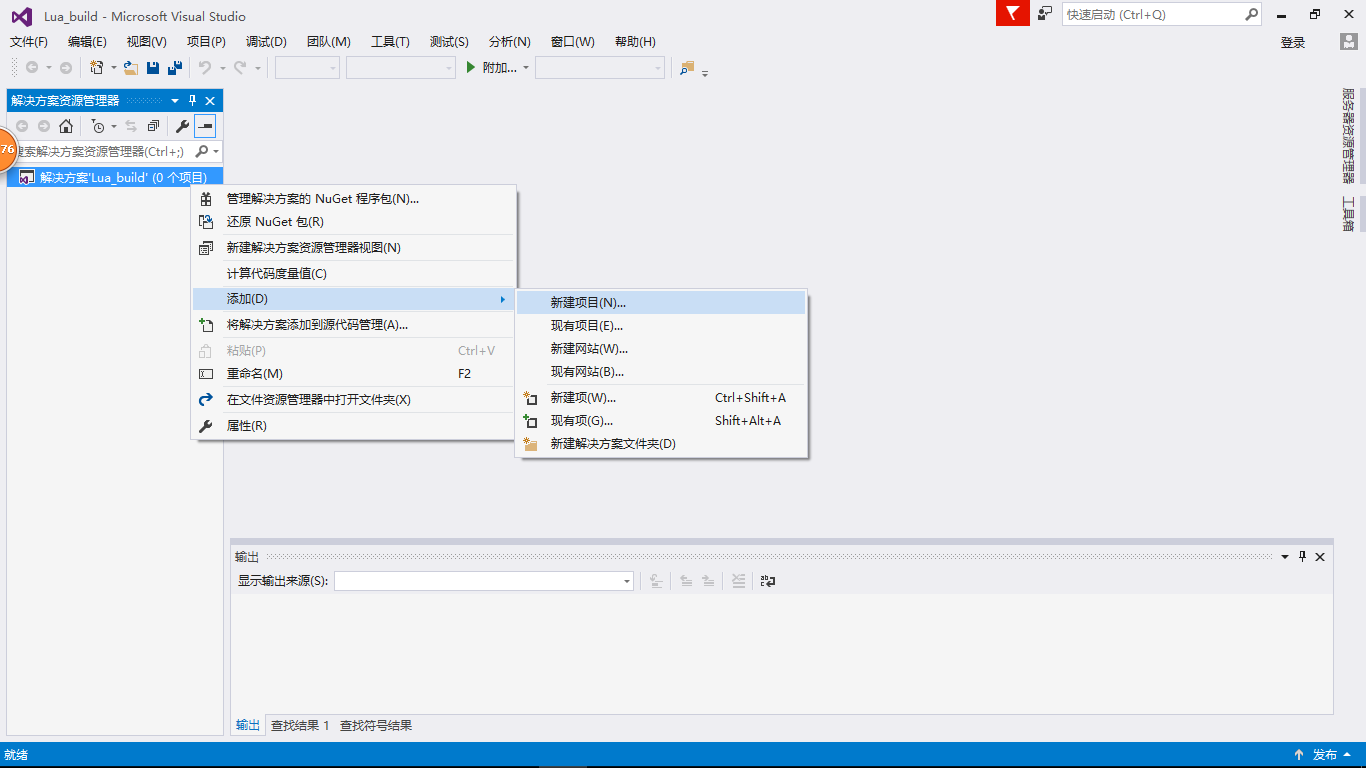Choose 在文件资源管理器中打开文件夹(X)
This screenshot has height=768, width=1366.
pos(354,399)
